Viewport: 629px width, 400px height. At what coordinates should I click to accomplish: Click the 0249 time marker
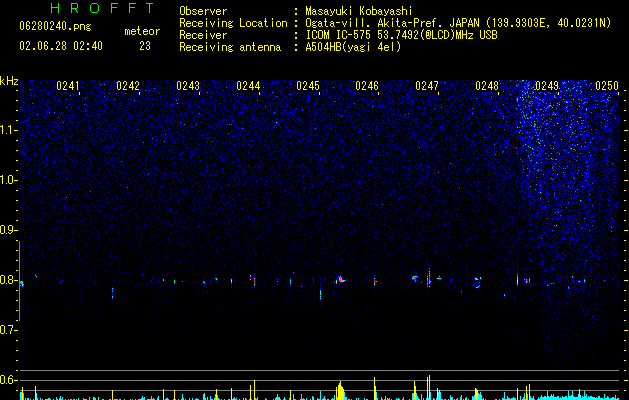pos(547,86)
